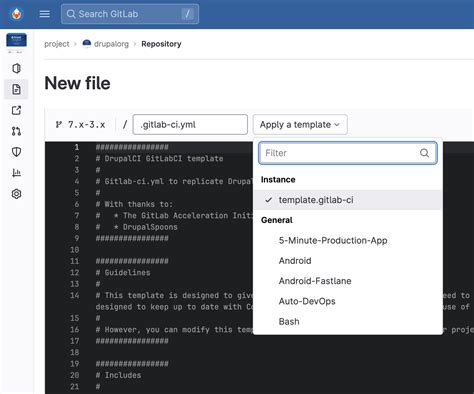Open the Issues sidebar icon
The image size is (474, 394).
[x=16, y=110]
